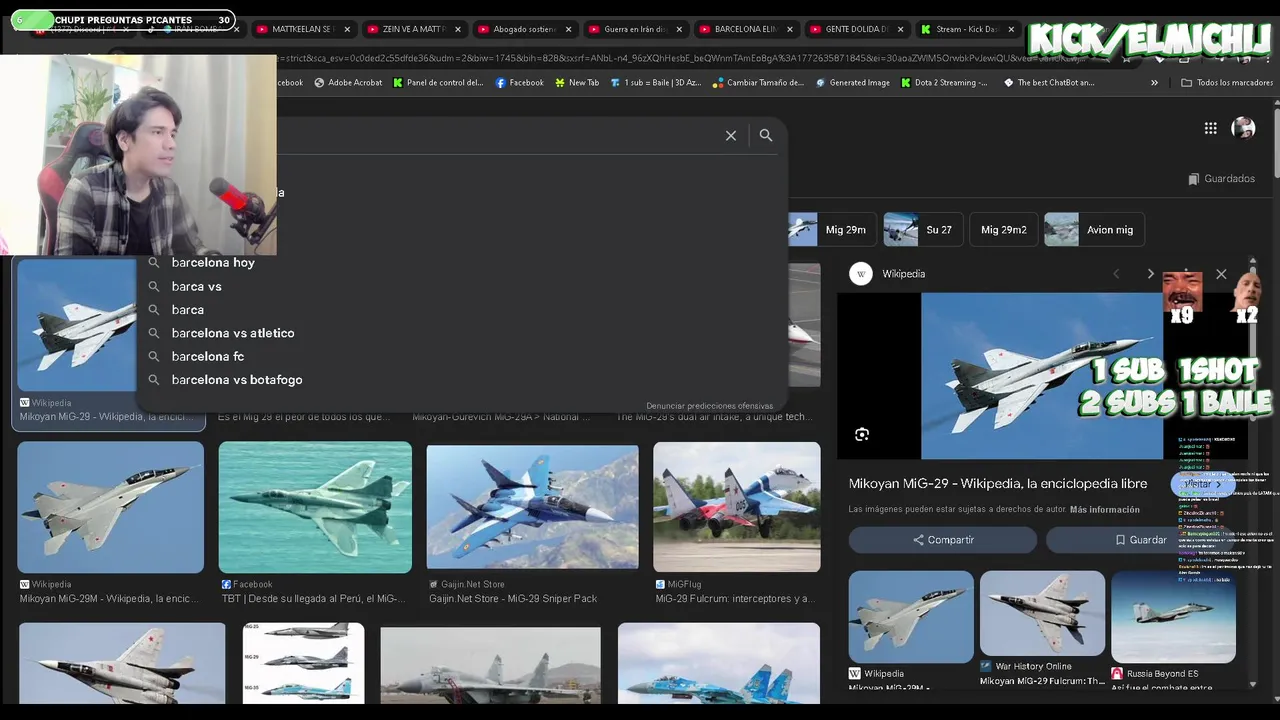This screenshot has height=720, width=1280.
Task: Open Mikoyan MiG-29M Wikipedia result thumbnail
Action: pyautogui.click(x=111, y=507)
